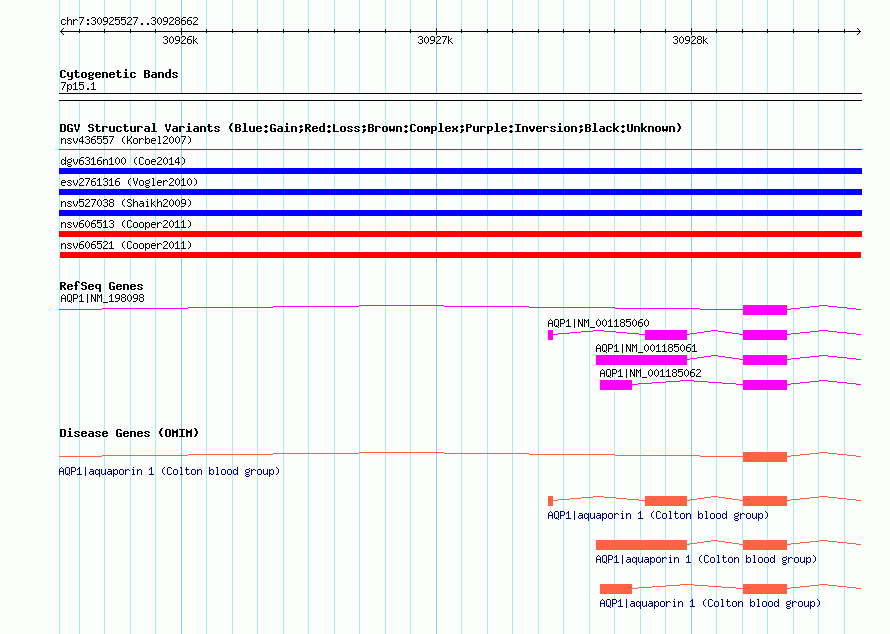Click the small orange exon of second OMIM transcript
Image resolution: width=890 pixels, height=634 pixels.
coord(550,501)
